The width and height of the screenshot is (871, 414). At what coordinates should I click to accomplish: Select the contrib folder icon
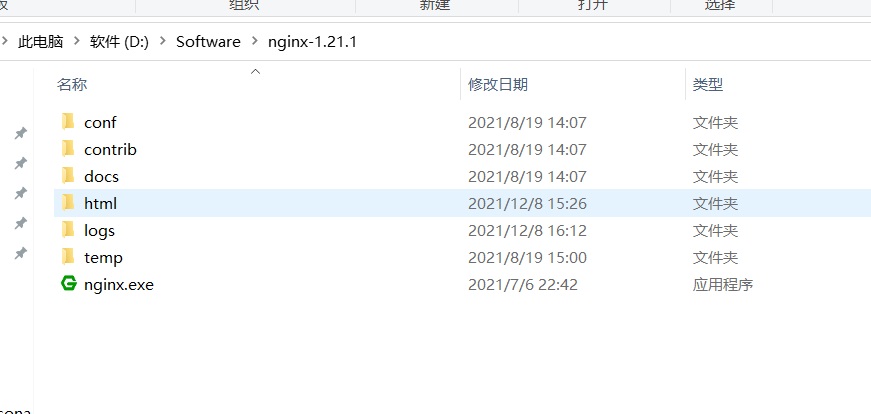(x=68, y=149)
